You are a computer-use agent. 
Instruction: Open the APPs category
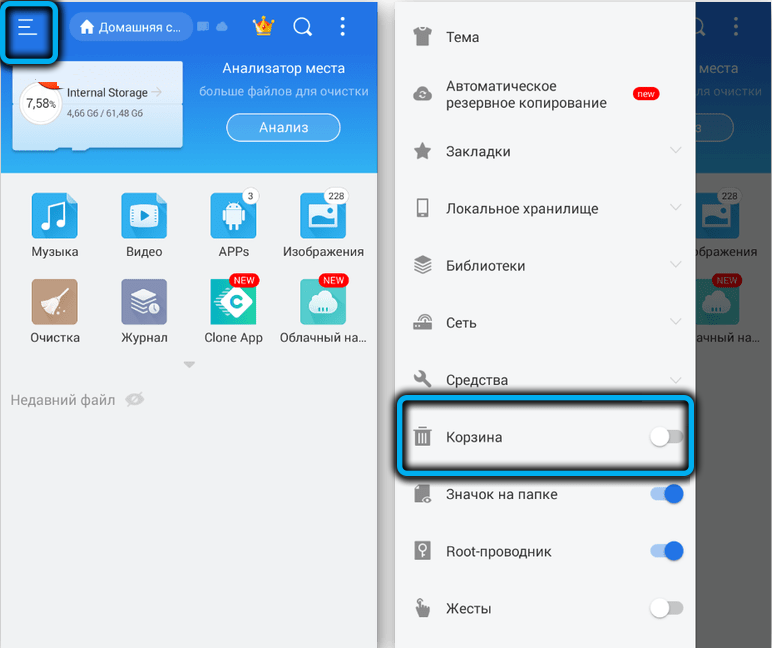click(233, 226)
